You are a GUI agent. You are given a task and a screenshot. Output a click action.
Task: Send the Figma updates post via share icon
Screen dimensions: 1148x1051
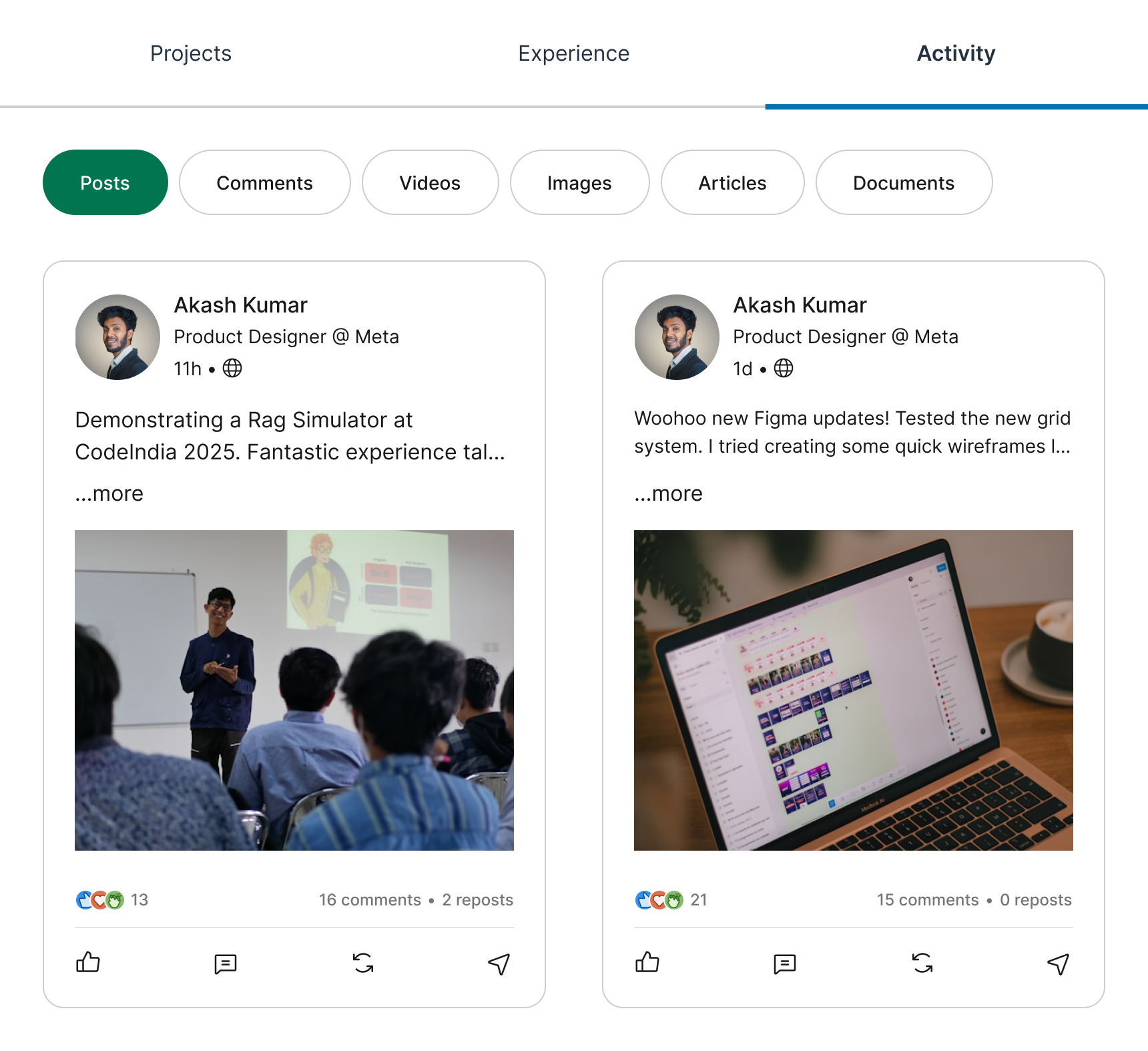[1058, 964]
